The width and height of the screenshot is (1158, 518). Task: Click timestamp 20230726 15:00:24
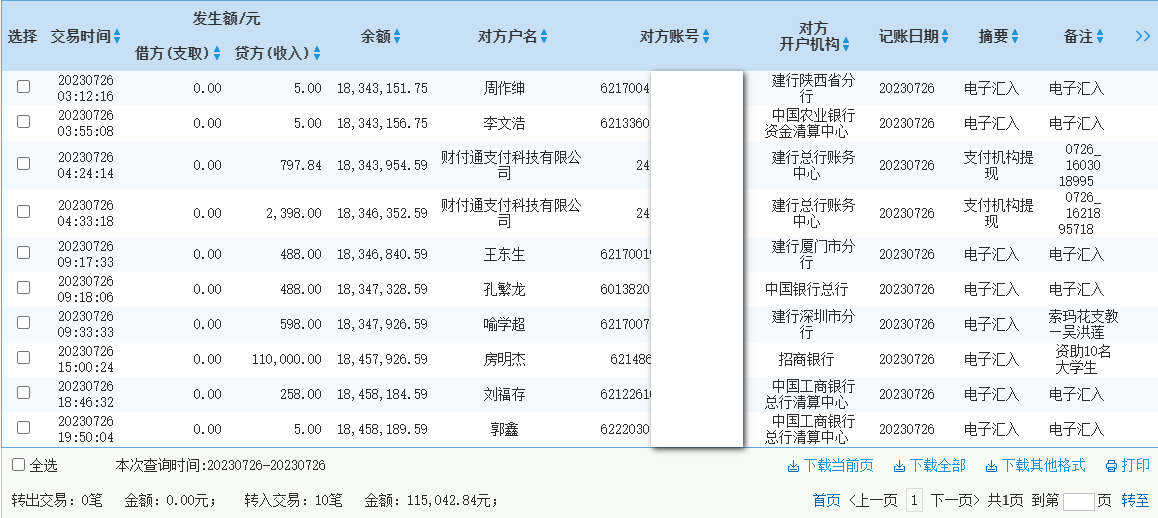point(86,359)
